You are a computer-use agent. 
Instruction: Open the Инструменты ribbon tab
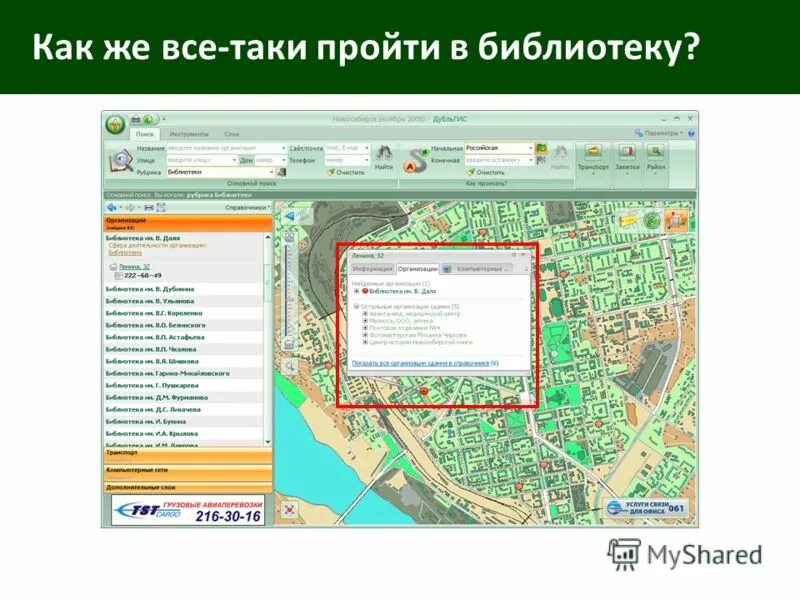[x=189, y=134]
